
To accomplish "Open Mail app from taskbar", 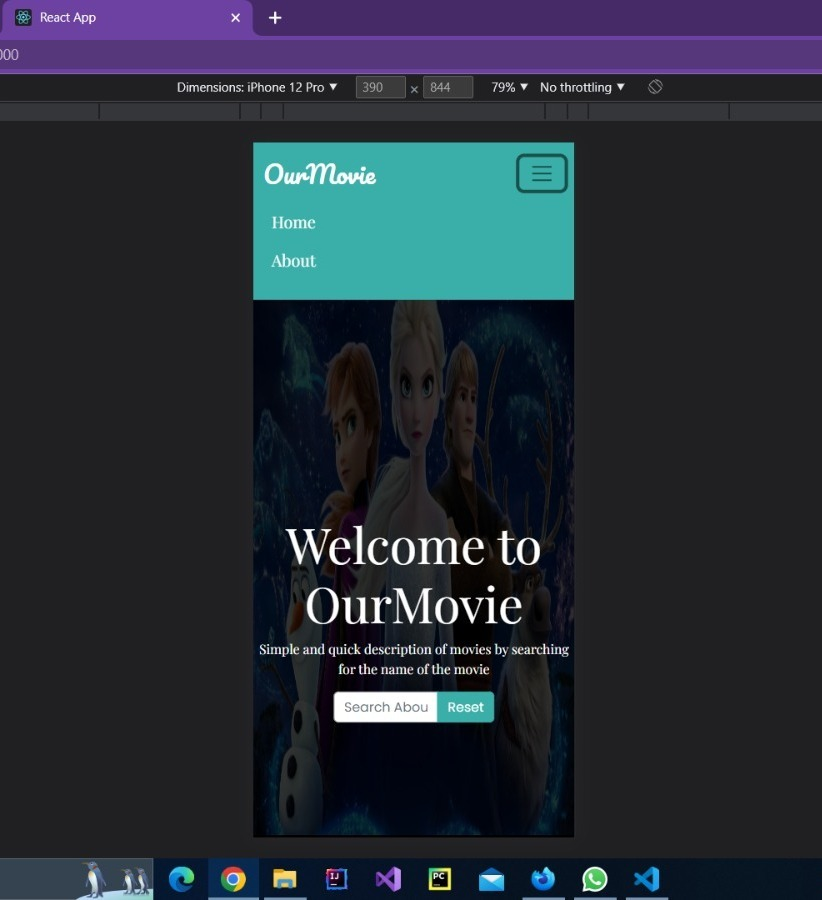I will (x=491, y=879).
